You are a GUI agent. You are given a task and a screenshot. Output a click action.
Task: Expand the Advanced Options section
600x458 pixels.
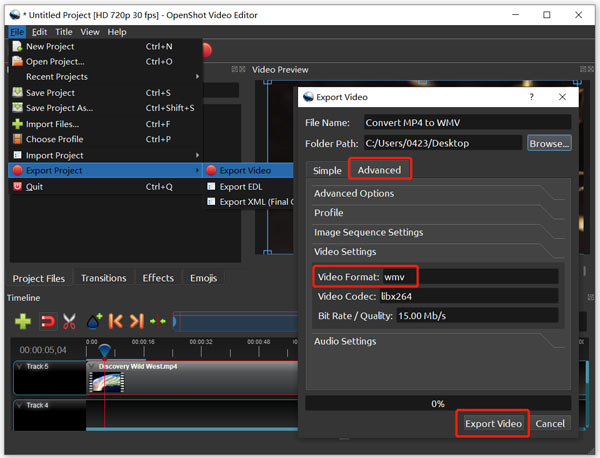(x=438, y=193)
